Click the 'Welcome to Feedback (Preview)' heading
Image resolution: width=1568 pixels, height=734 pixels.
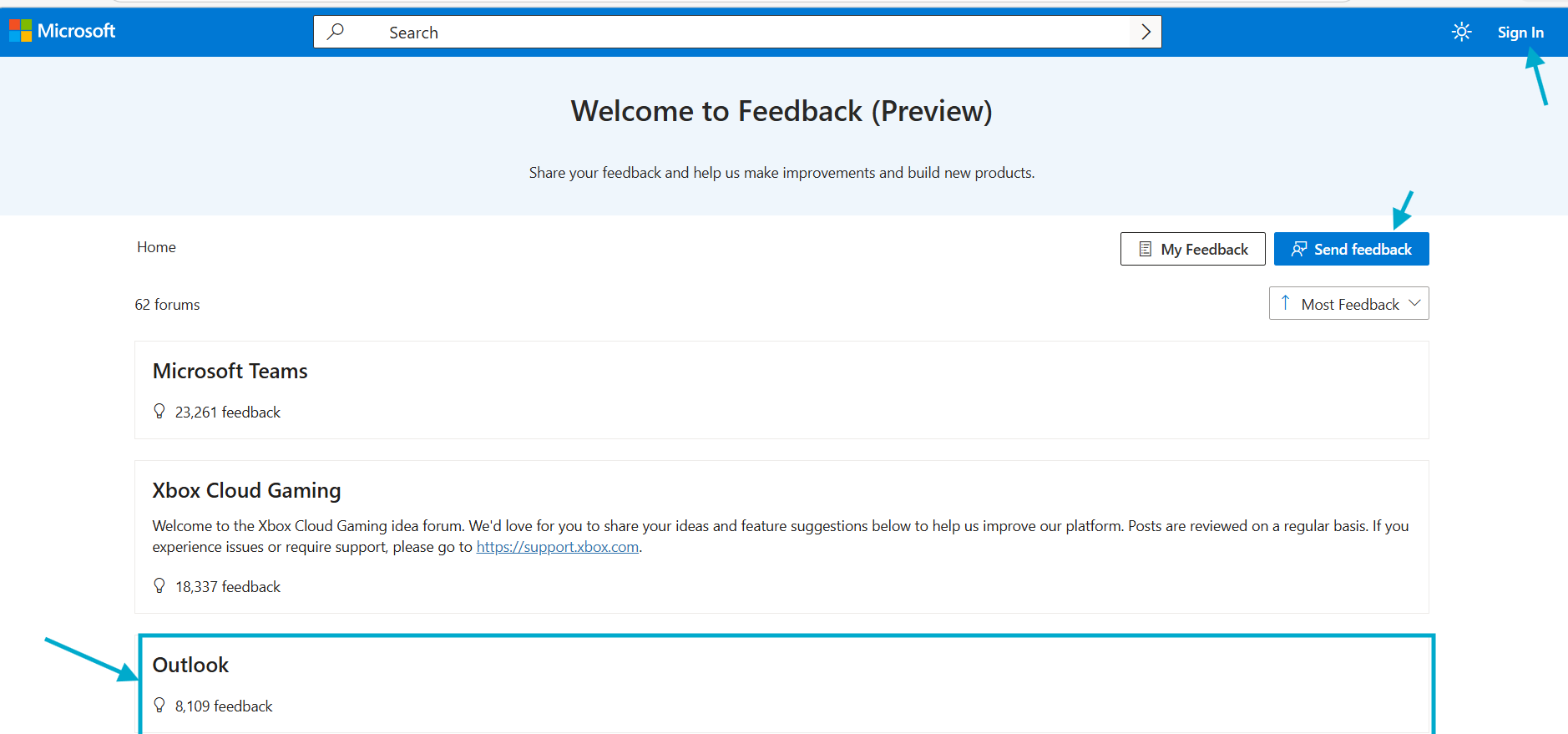pyautogui.click(x=781, y=111)
